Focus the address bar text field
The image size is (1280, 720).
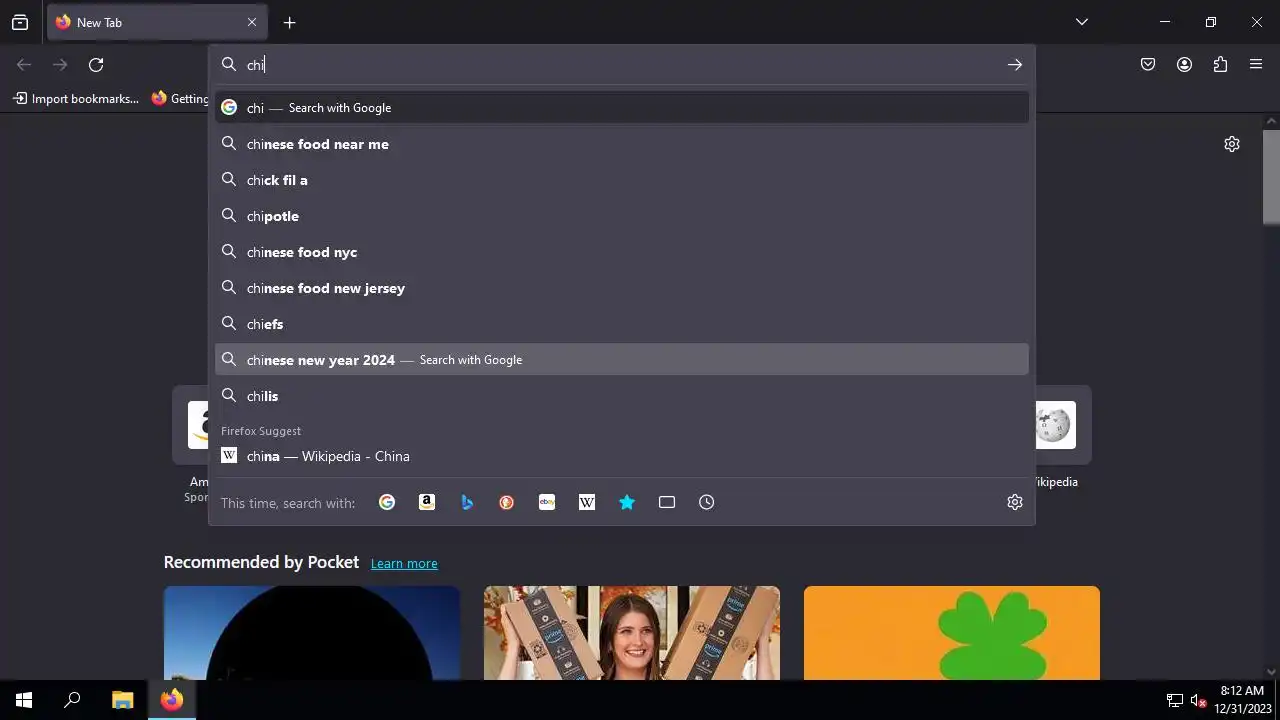point(620,65)
